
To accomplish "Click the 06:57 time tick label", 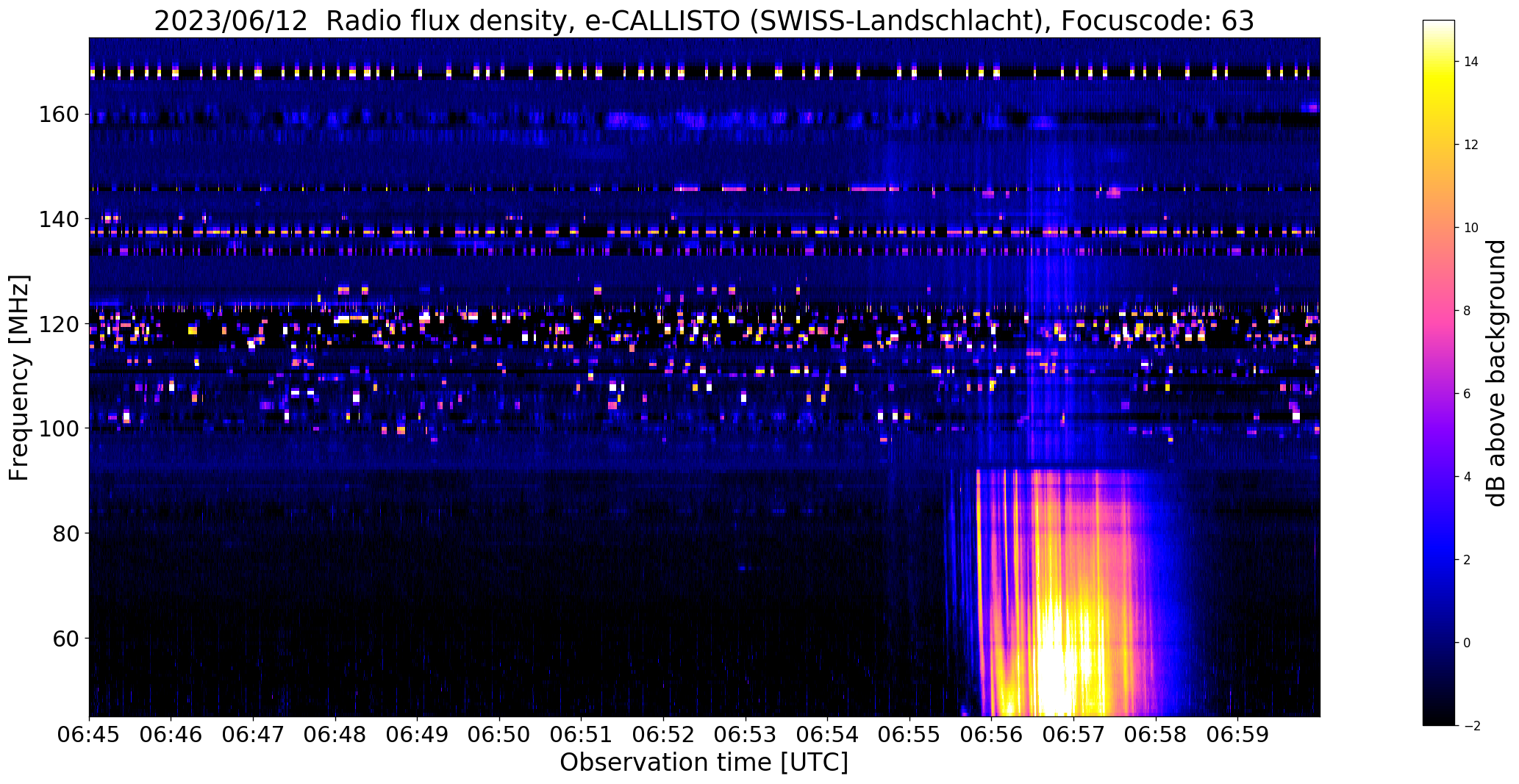I will click(x=1074, y=736).
